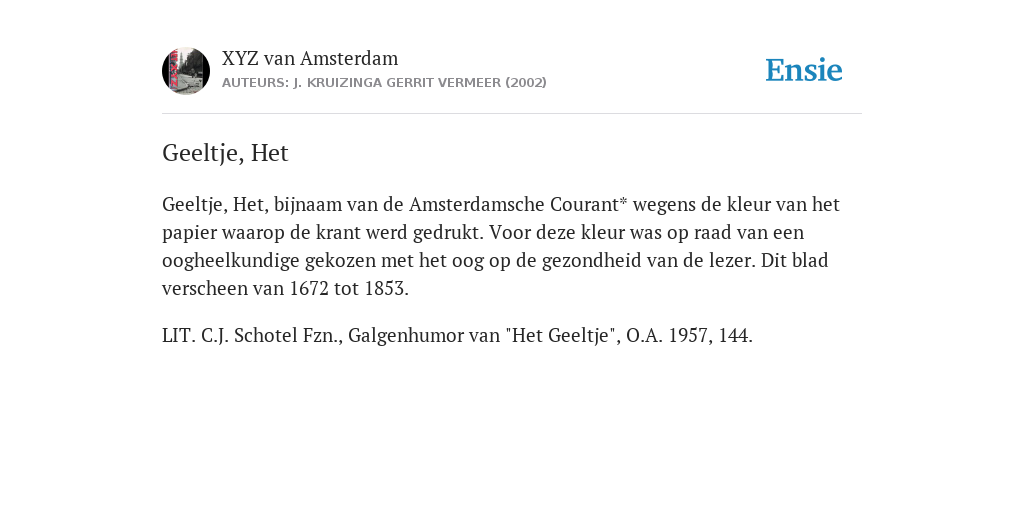Viewport: 1024px width, 512px height.
Task: Click the year 1672 in the text
Action: point(309,289)
